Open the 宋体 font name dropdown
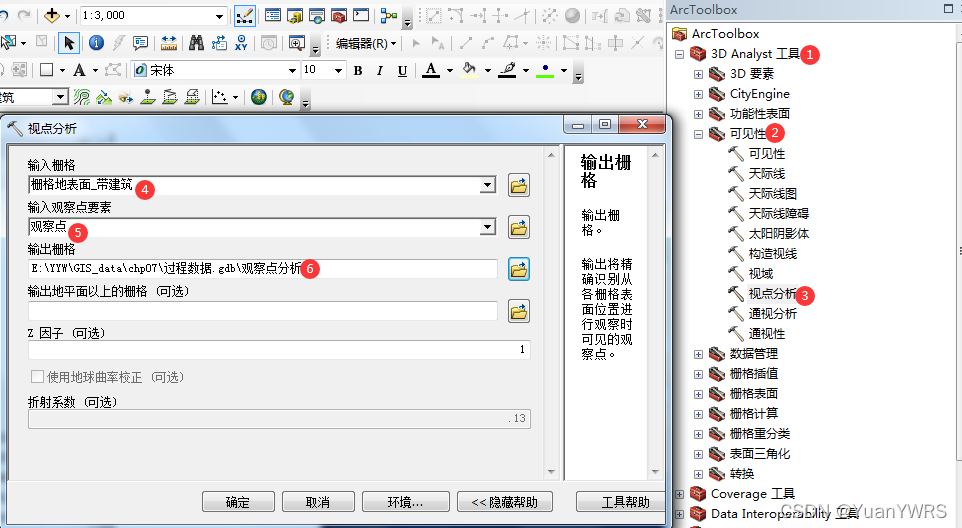The width and height of the screenshot is (962, 528). pos(293,71)
